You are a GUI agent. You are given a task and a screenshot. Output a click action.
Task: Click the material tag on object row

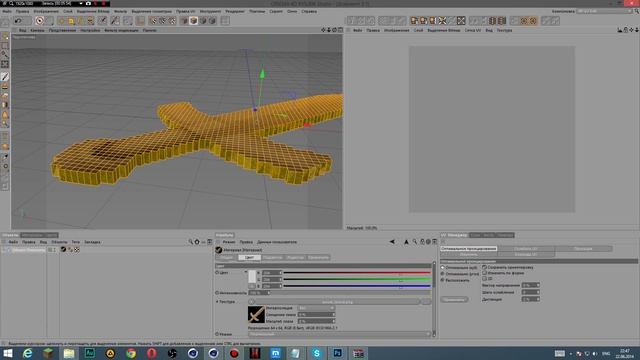(63, 249)
